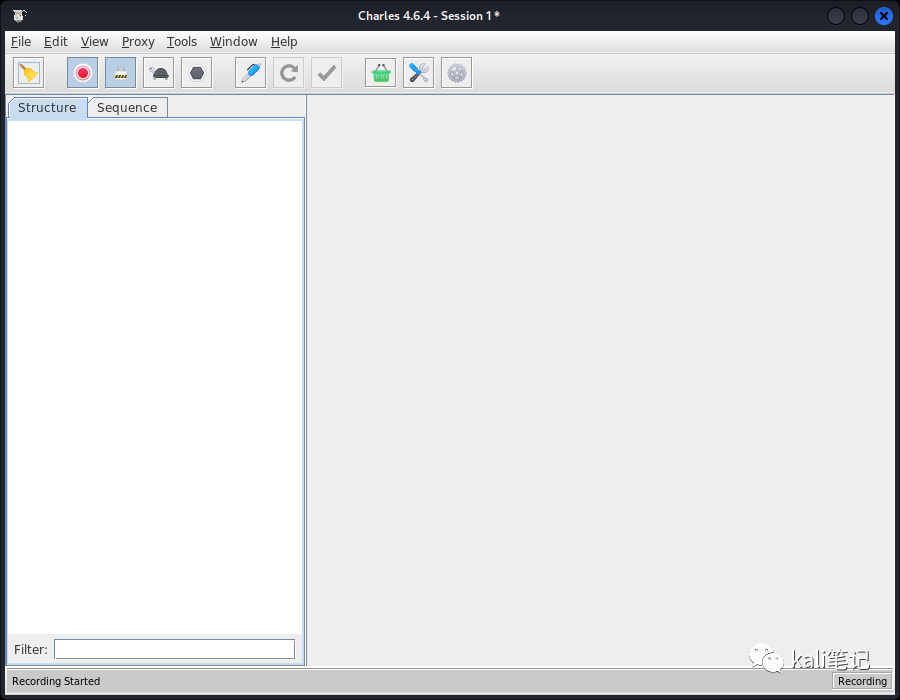Open the Help menu
Image resolution: width=900 pixels, height=700 pixels.
click(x=284, y=42)
